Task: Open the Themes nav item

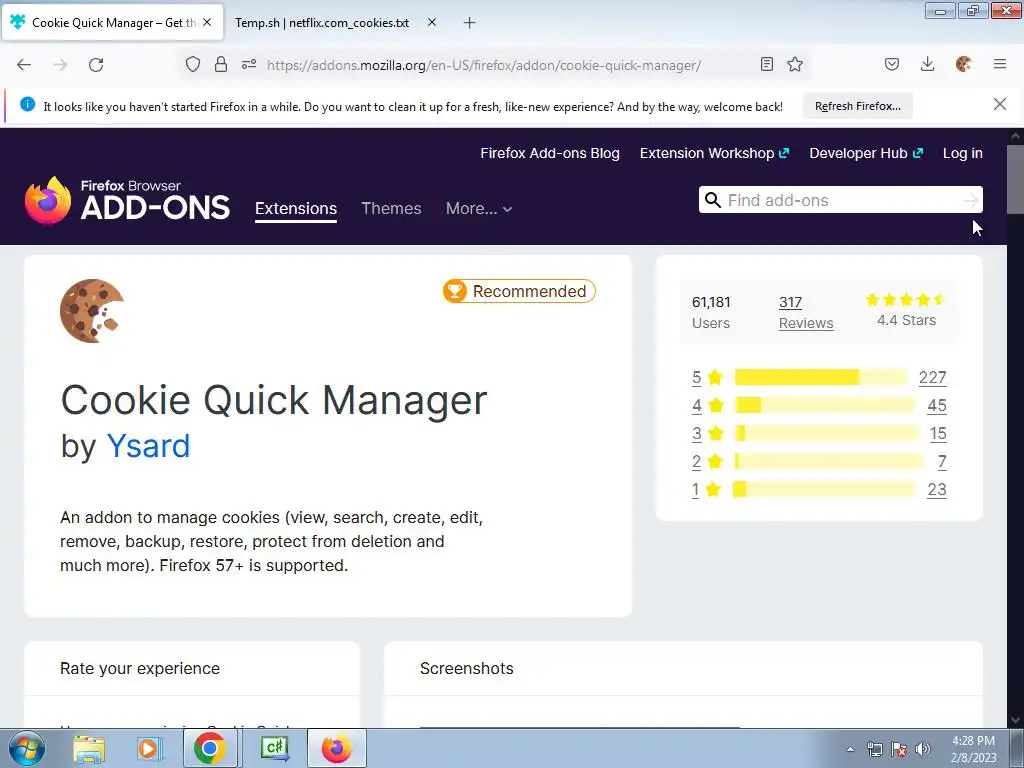Action: tap(391, 208)
